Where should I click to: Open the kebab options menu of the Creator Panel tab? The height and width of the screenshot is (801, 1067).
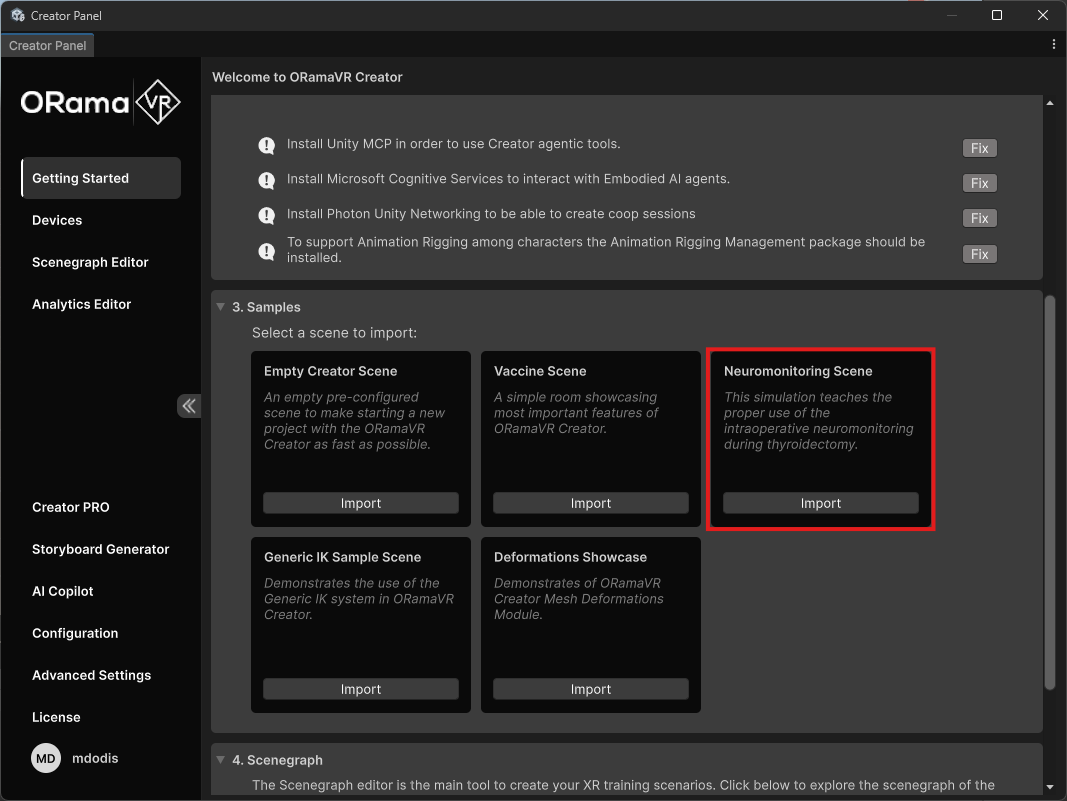[1053, 44]
